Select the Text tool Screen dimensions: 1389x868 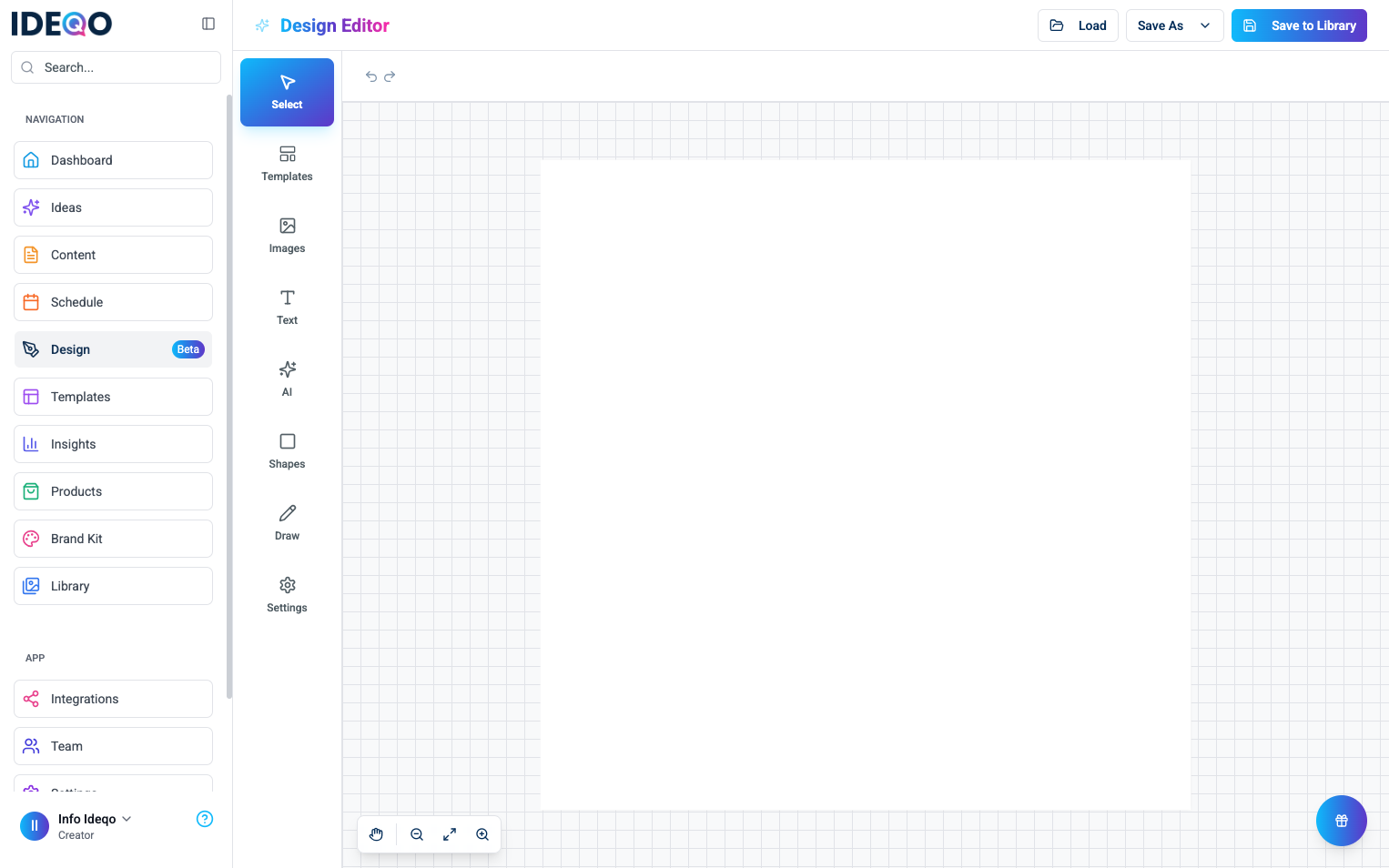[x=287, y=307]
